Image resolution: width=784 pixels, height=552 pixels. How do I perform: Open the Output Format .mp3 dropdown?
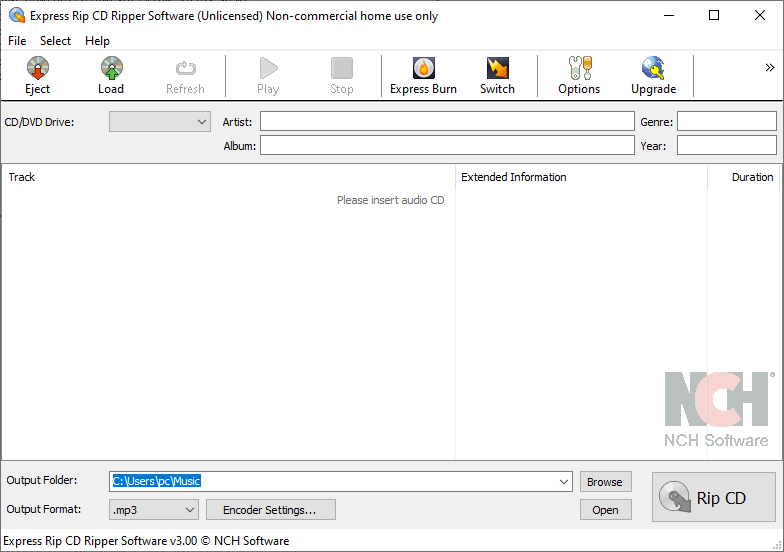point(154,510)
